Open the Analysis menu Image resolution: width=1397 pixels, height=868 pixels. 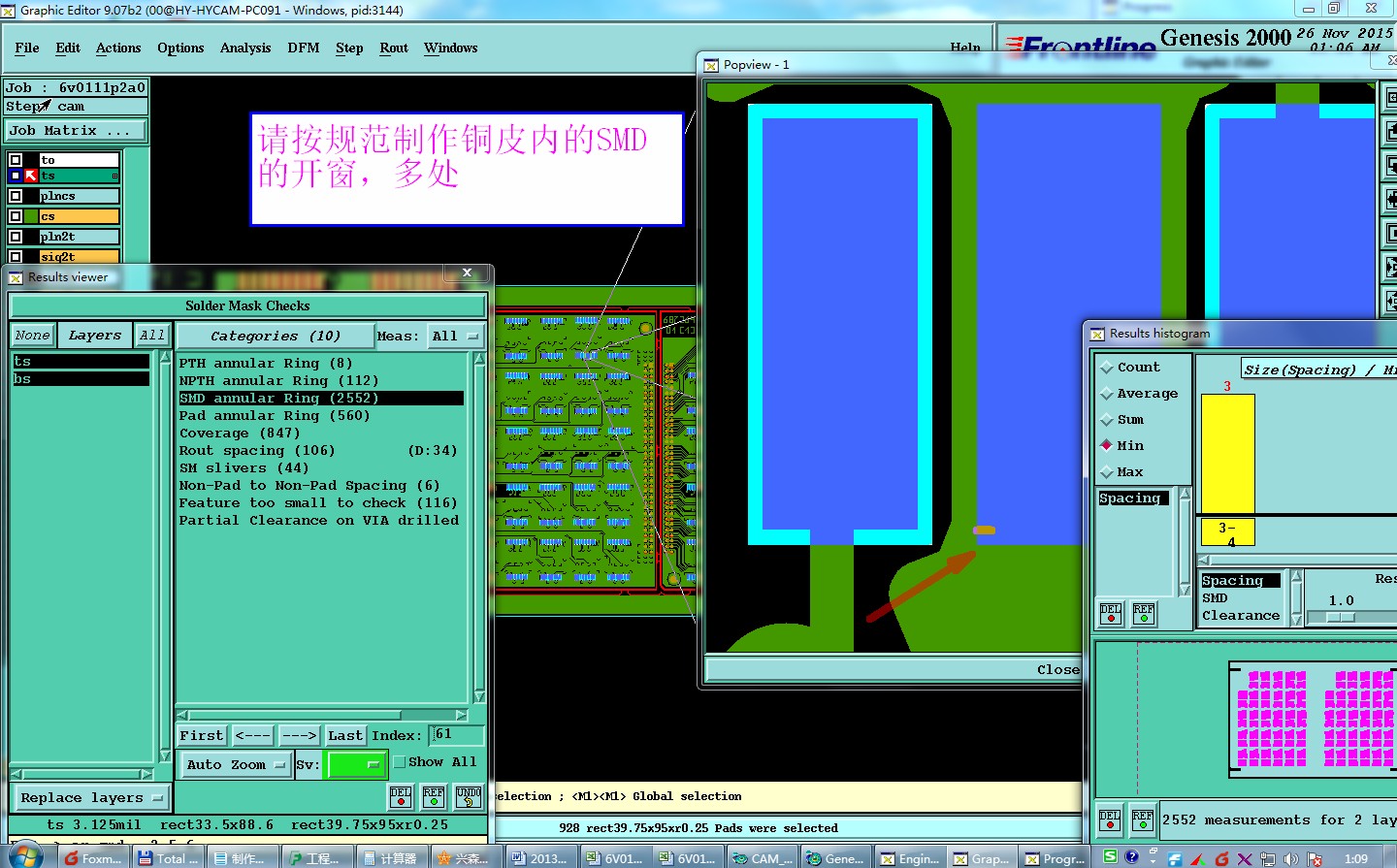point(245,48)
